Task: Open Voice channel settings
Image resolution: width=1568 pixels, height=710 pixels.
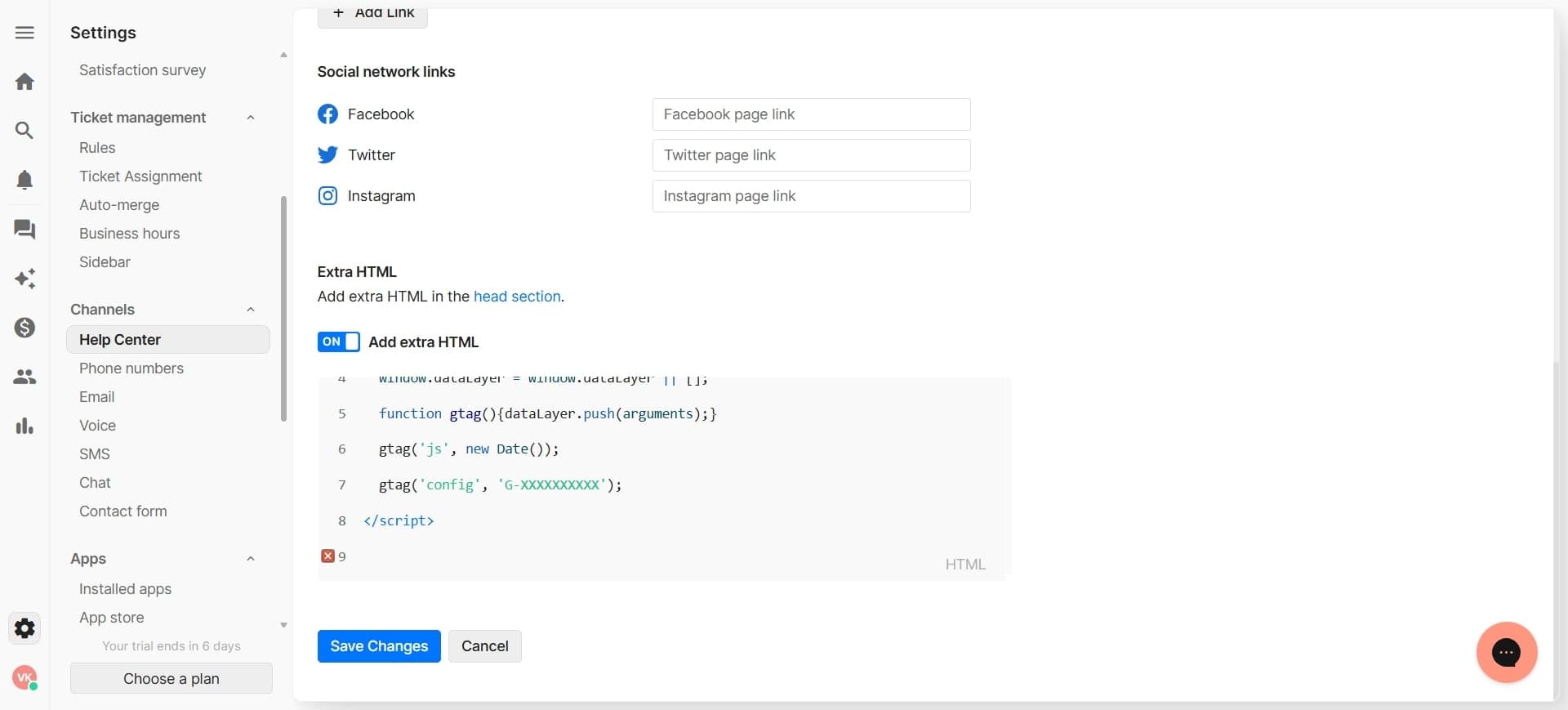Action: tap(97, 426)
